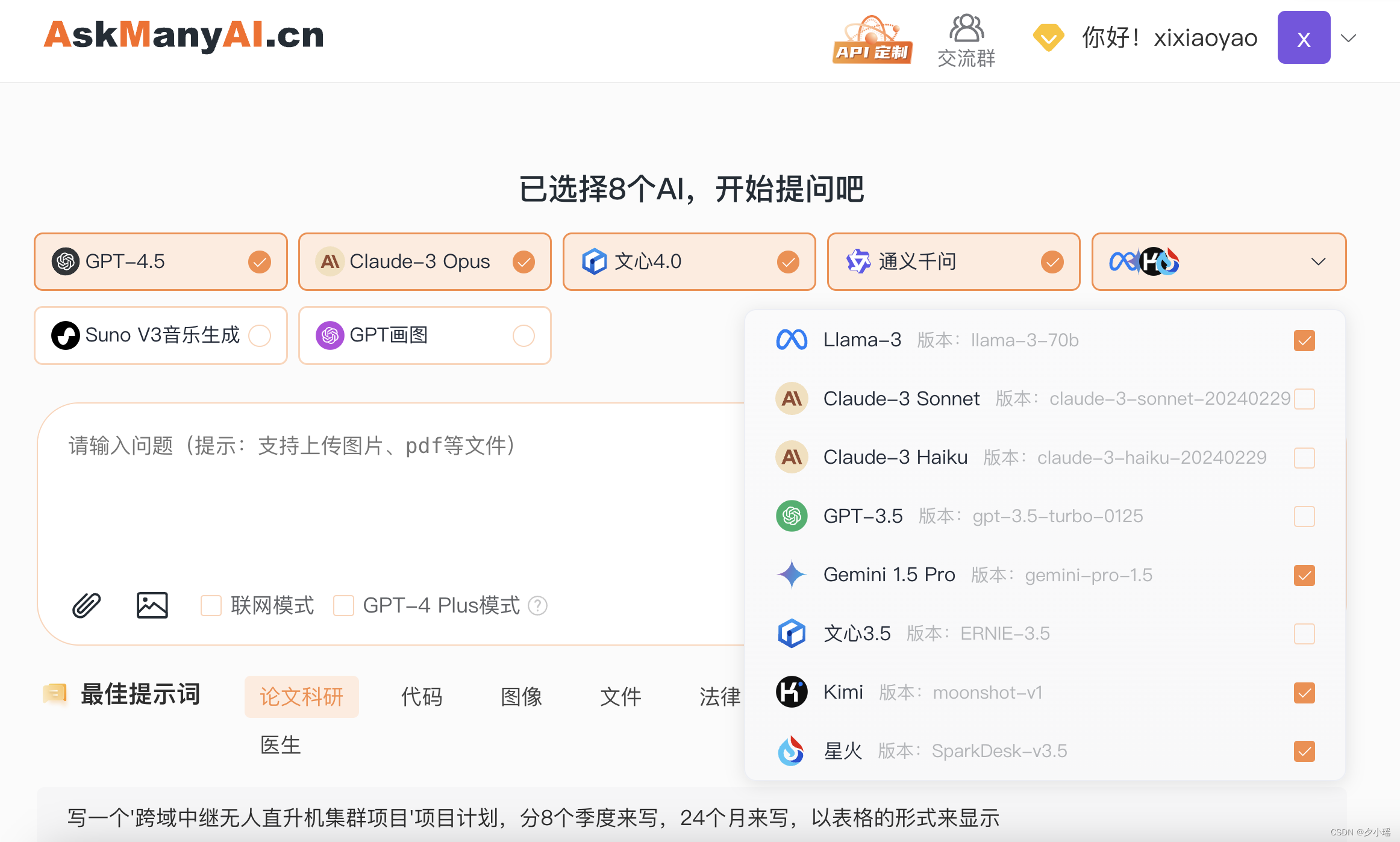Check the Claude-3 Haiku checkbox
The height and width of the screenshot is (842, 1400).
[x=1304, y=458]
